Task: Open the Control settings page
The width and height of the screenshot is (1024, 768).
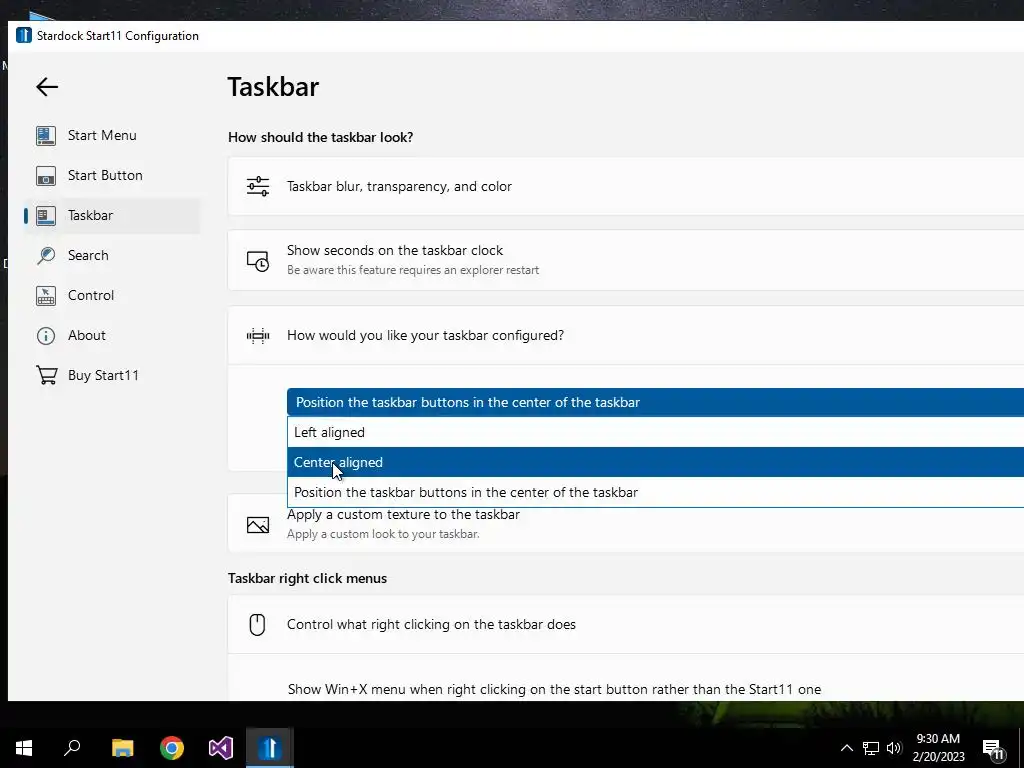Action: pyautogui.click(x=112, y=295)
